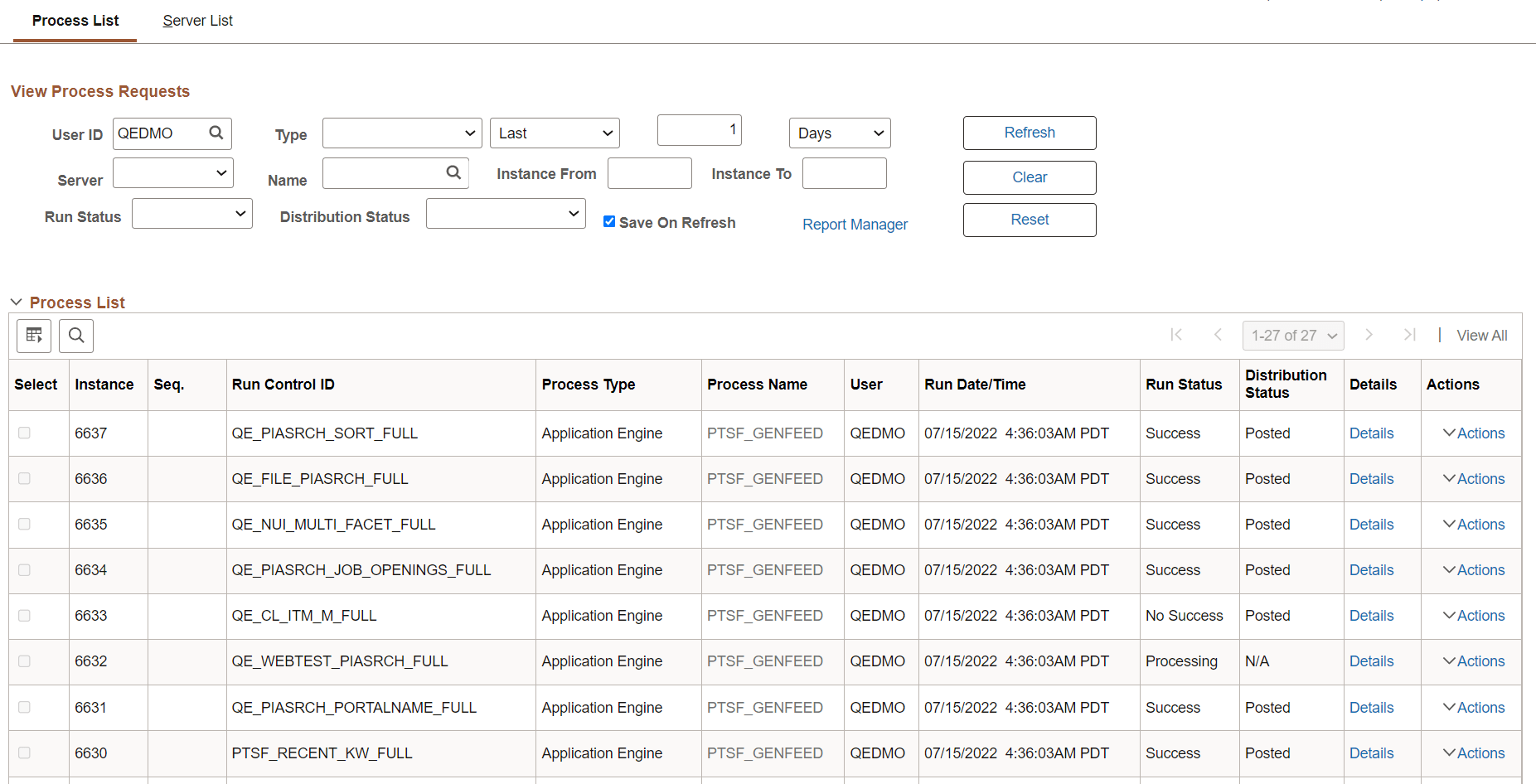
Task: Click the next page arrow in pagination
Action: [1369, 335]
